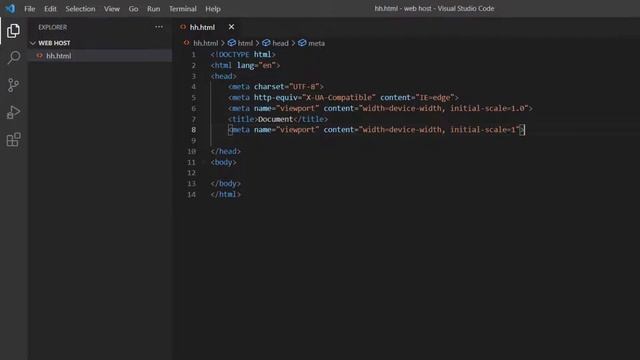Open the Selection menu

[x=80, y=9]
